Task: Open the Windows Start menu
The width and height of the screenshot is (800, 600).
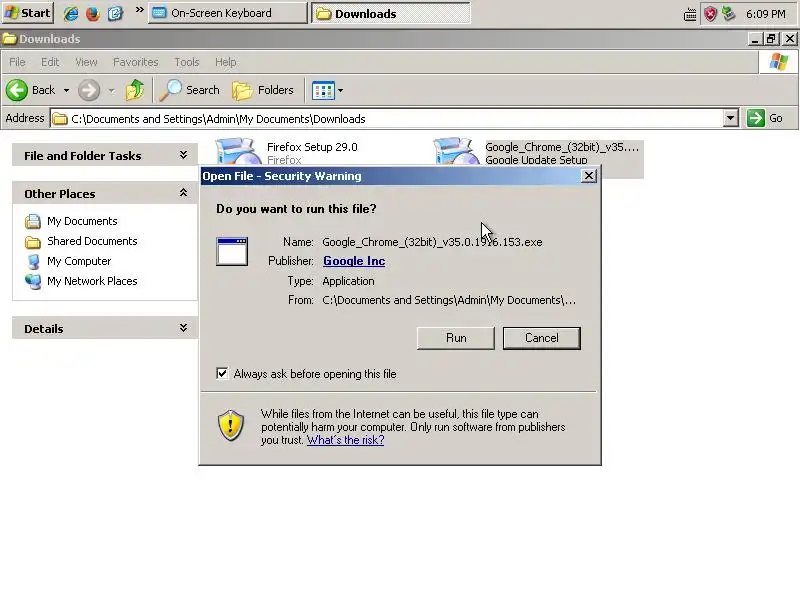Action: tap(28, 13)
